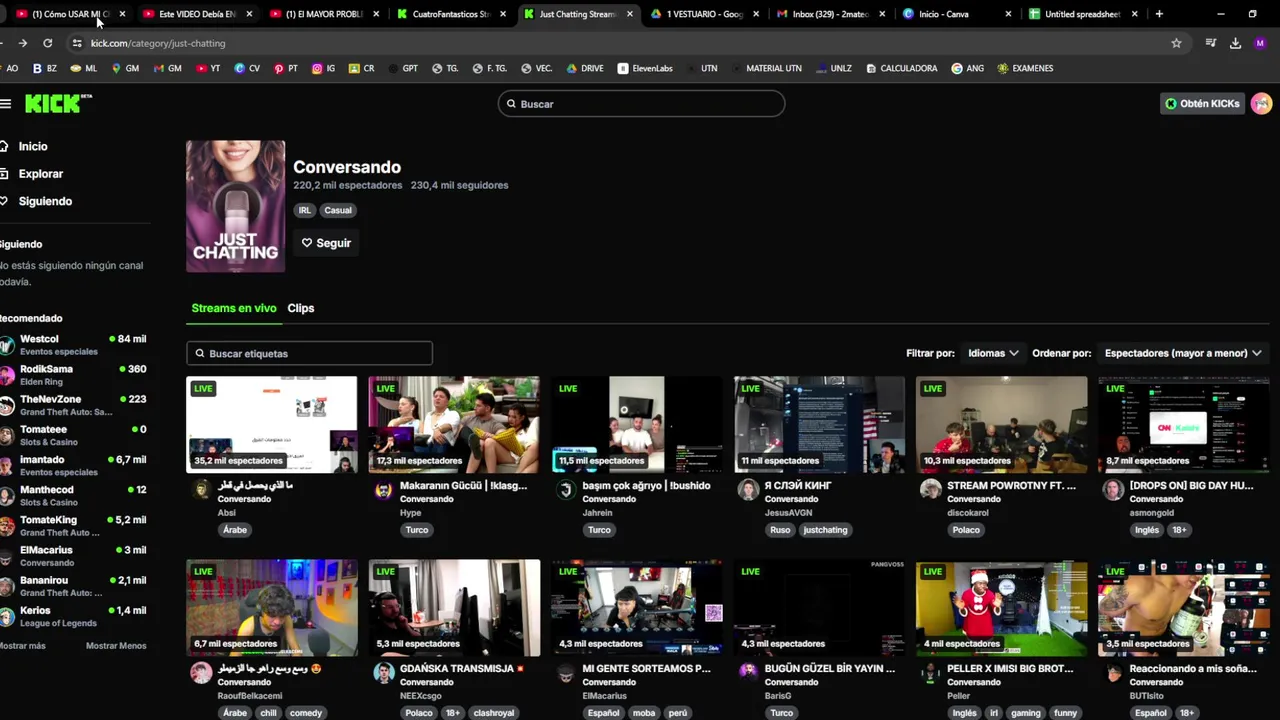
Task: Click the Casual category tag
Action: click(338, 210)
